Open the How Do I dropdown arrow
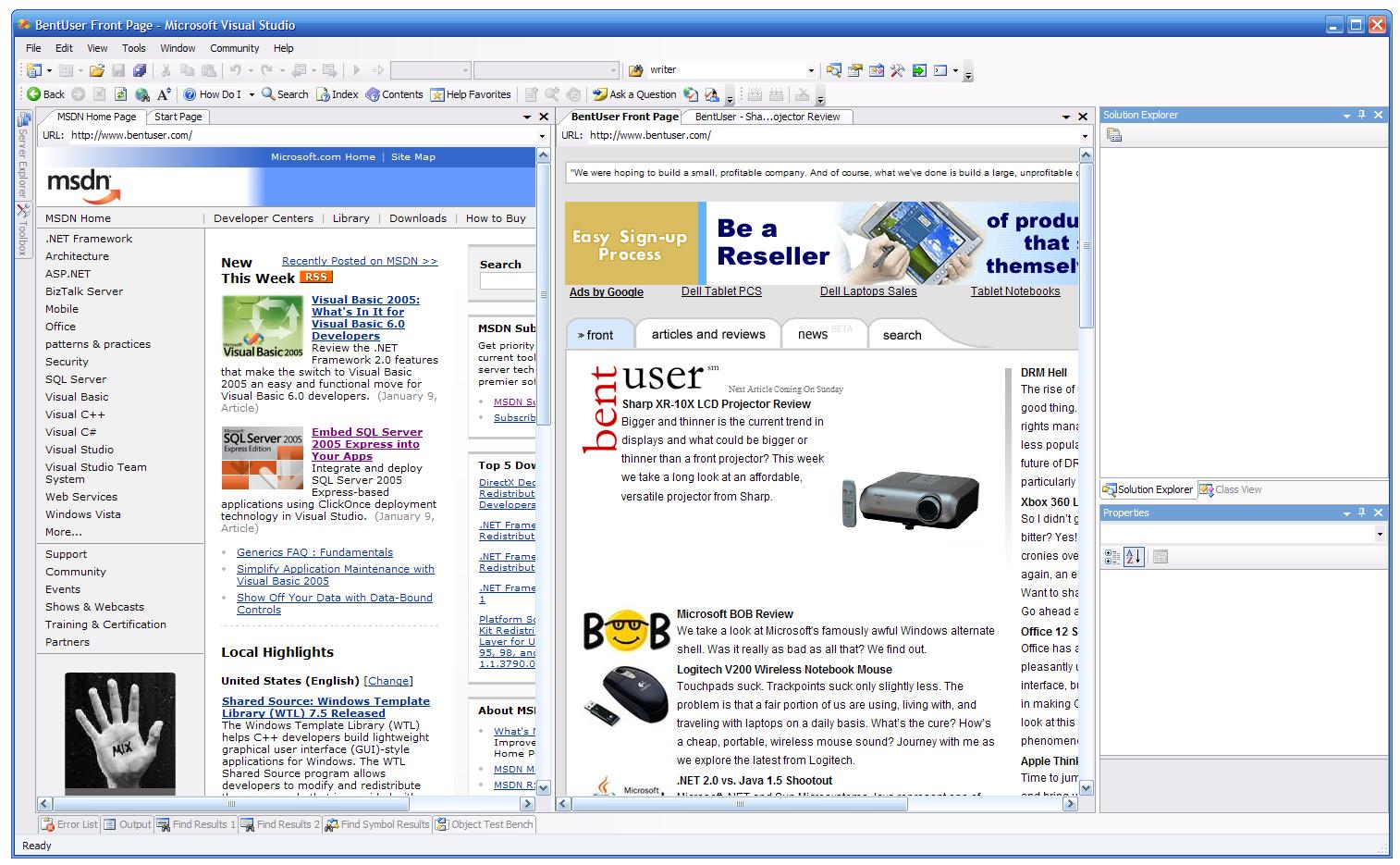Screen dimensions: 1400x865 coord(252,94)
